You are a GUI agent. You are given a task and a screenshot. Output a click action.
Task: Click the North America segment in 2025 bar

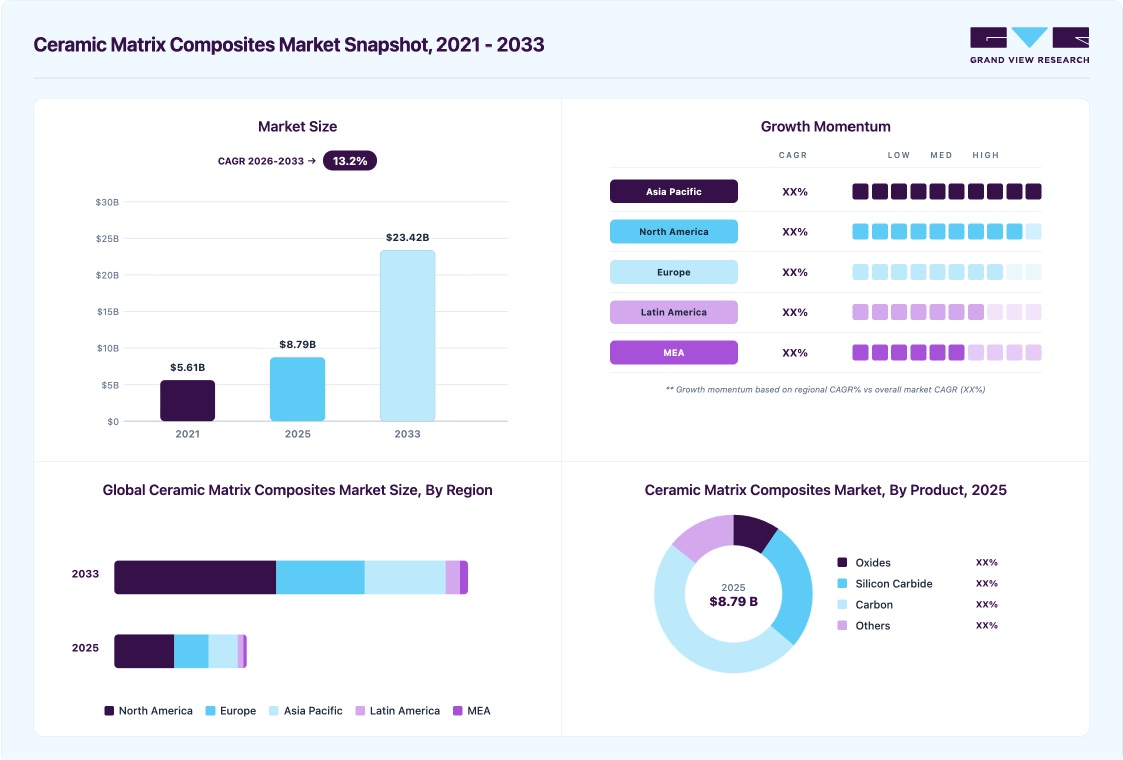click(x=144, y=651)
